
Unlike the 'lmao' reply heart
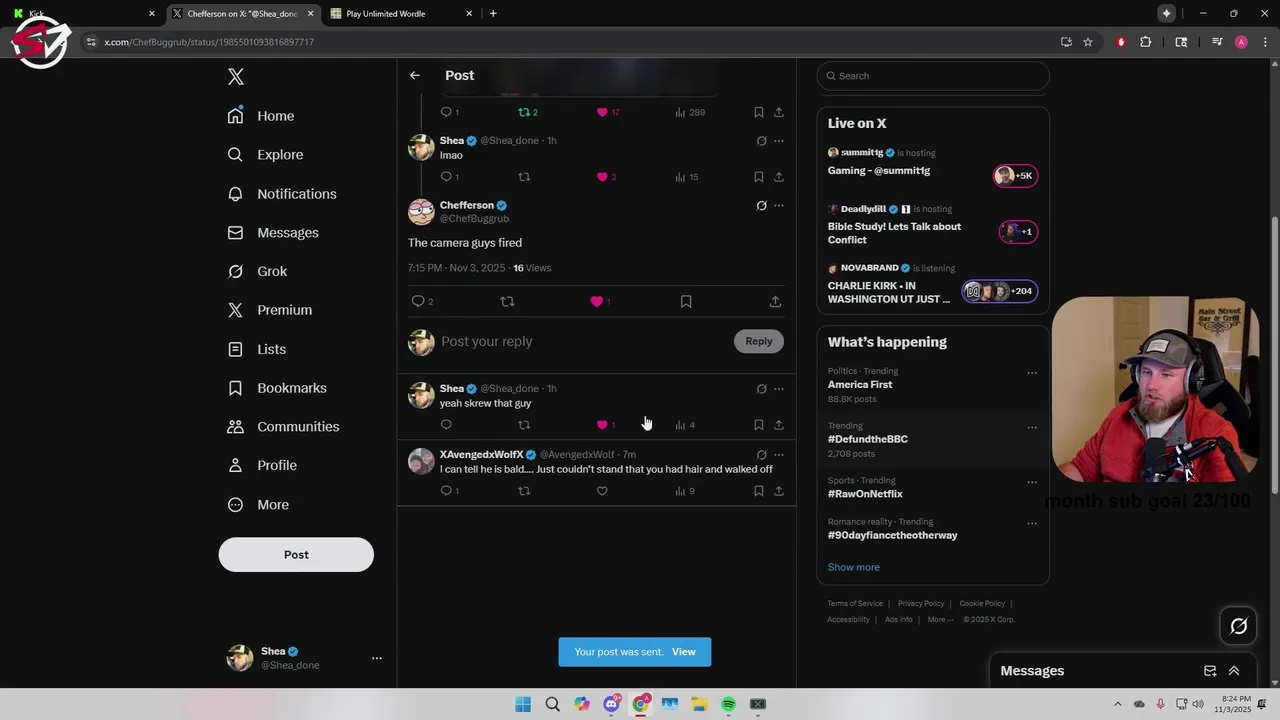click(x=602, y=177)
